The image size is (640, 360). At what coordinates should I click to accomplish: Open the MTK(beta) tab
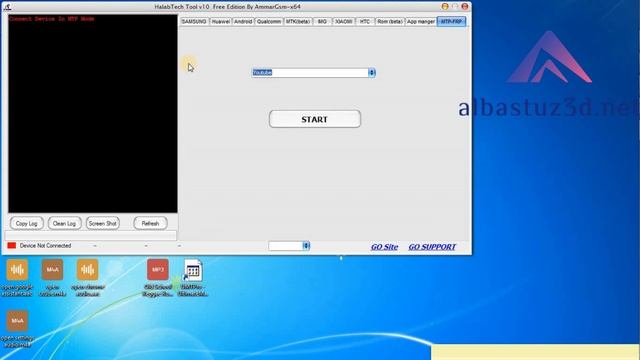click(298, 21)
